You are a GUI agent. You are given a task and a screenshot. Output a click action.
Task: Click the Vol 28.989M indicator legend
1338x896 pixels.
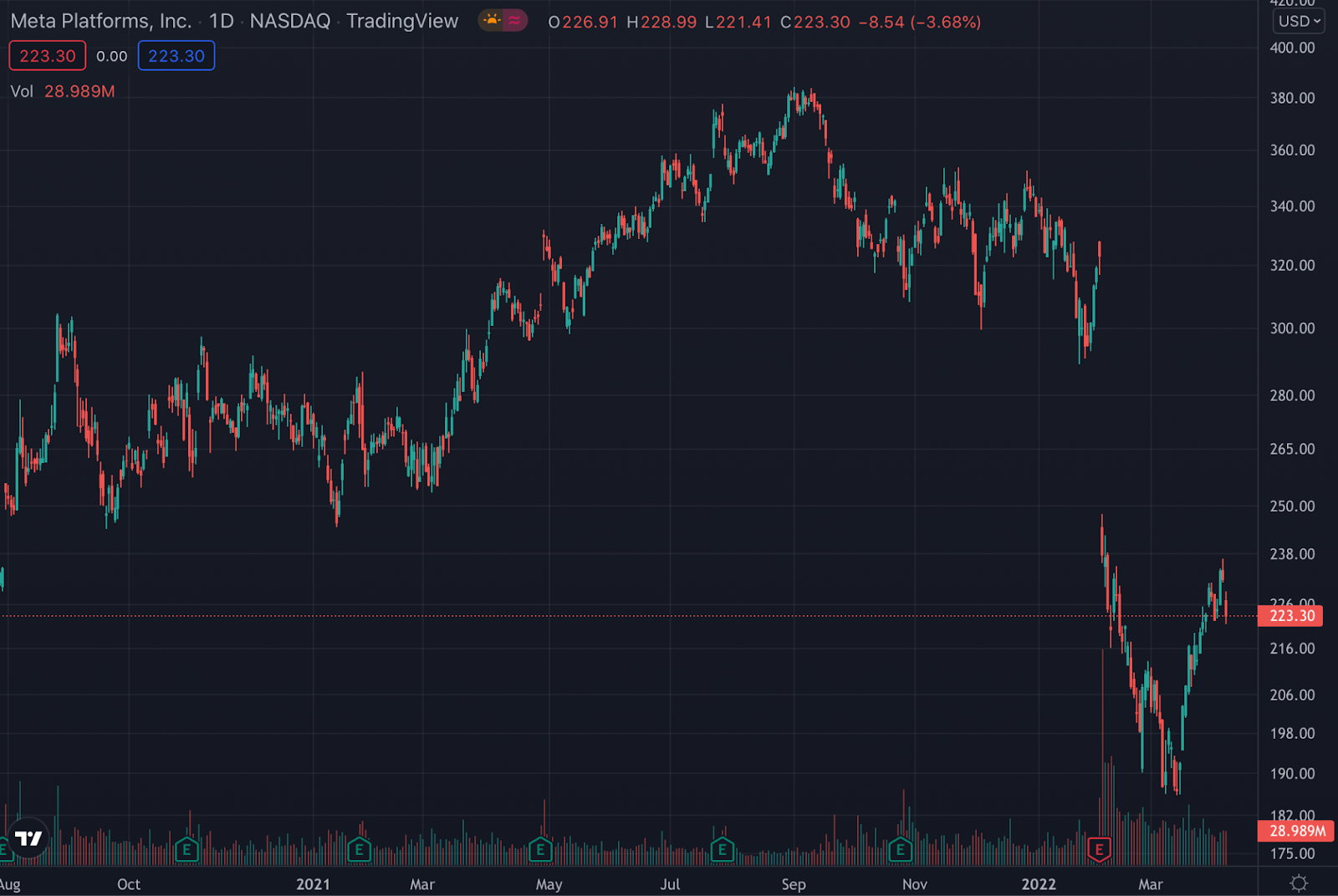click(63, 91)
